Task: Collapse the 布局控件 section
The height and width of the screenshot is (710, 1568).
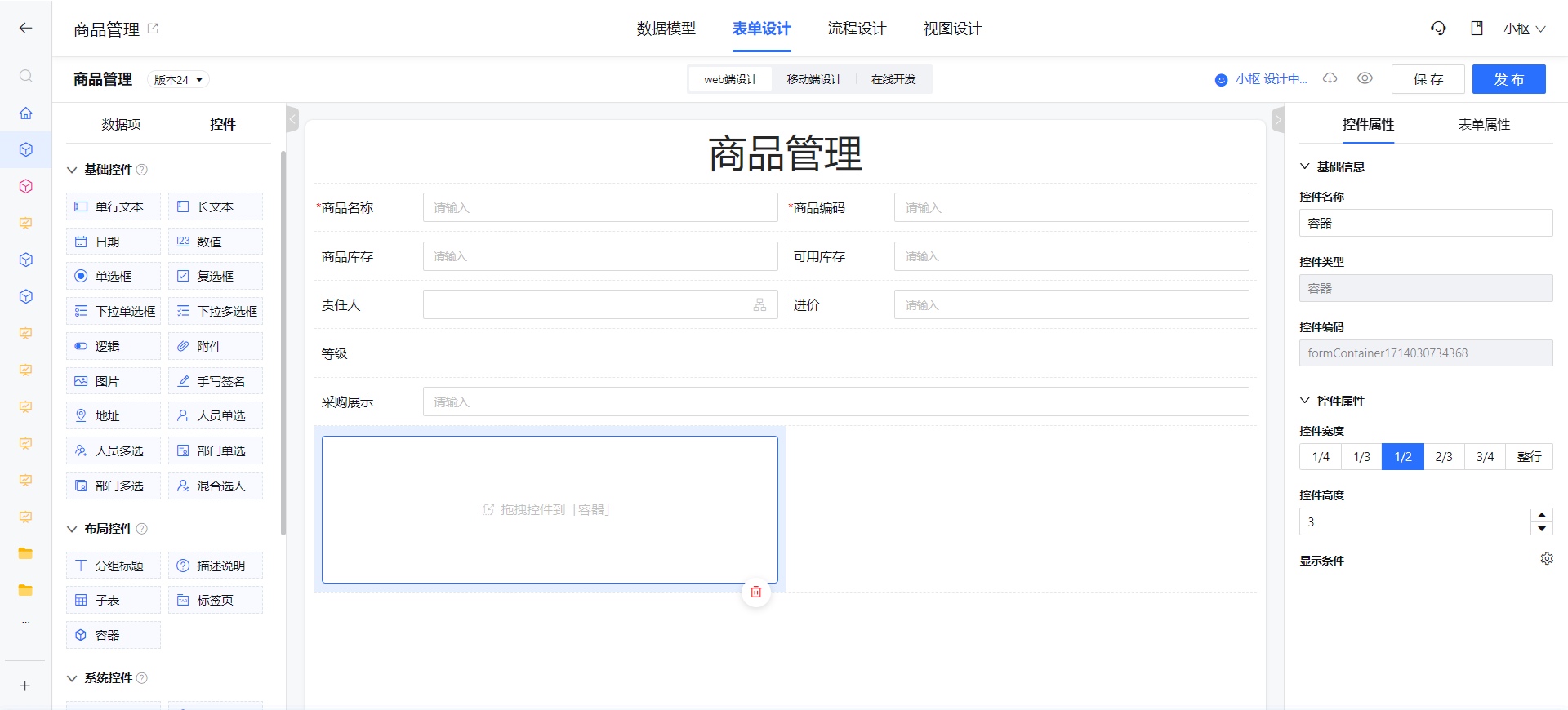Action: coord(72,529)
